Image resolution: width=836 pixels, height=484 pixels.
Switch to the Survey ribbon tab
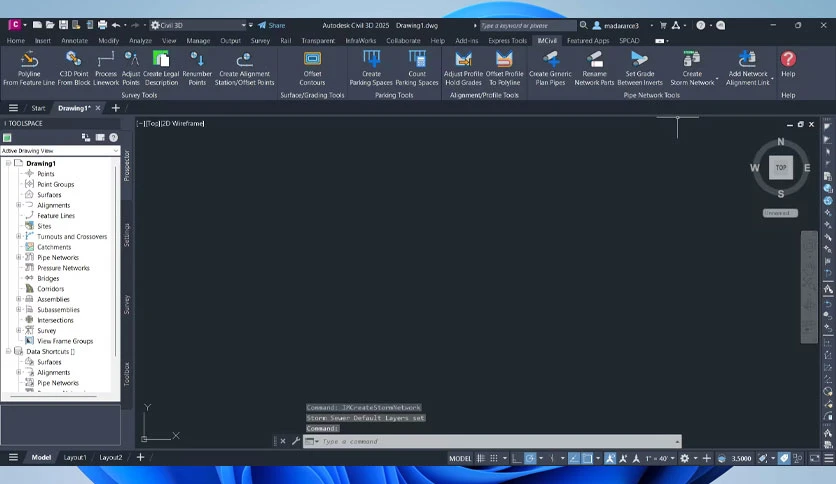[x=260, y=41]
